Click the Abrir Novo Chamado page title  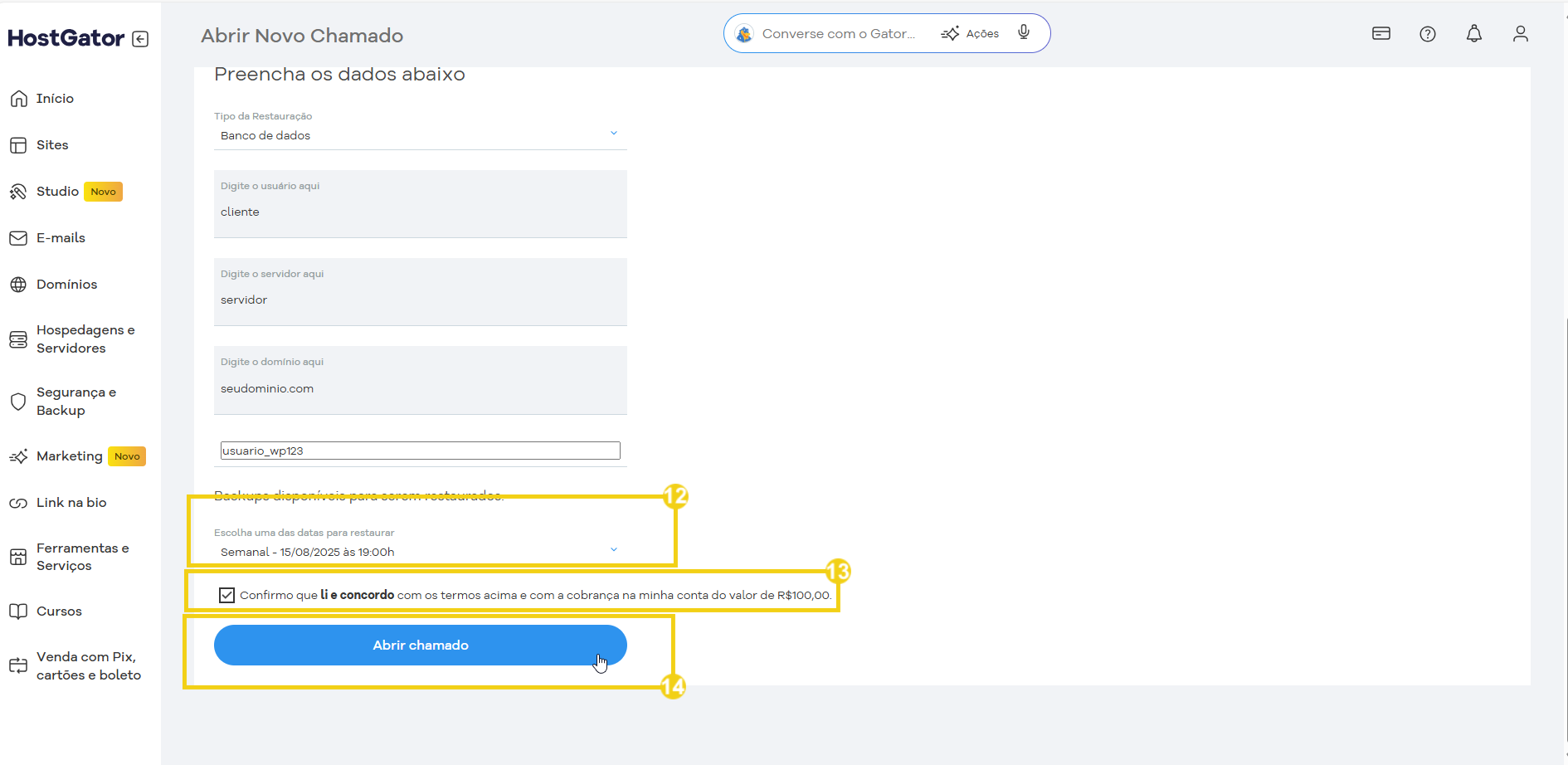point(302,36)
